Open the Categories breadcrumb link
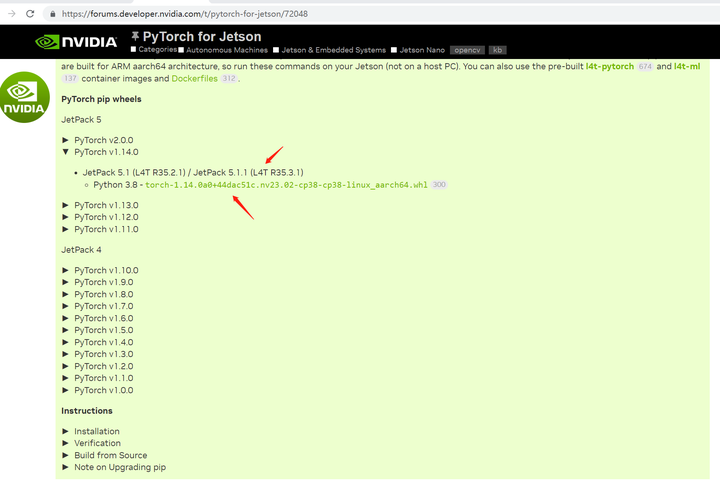 (x=158, y=50)
